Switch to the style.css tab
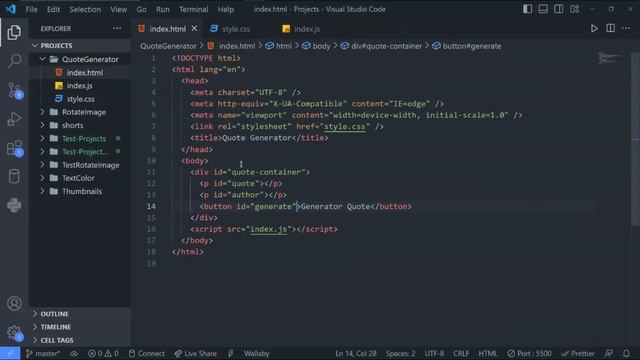Viewport: 640px width, 360px height. pos(236,29)
